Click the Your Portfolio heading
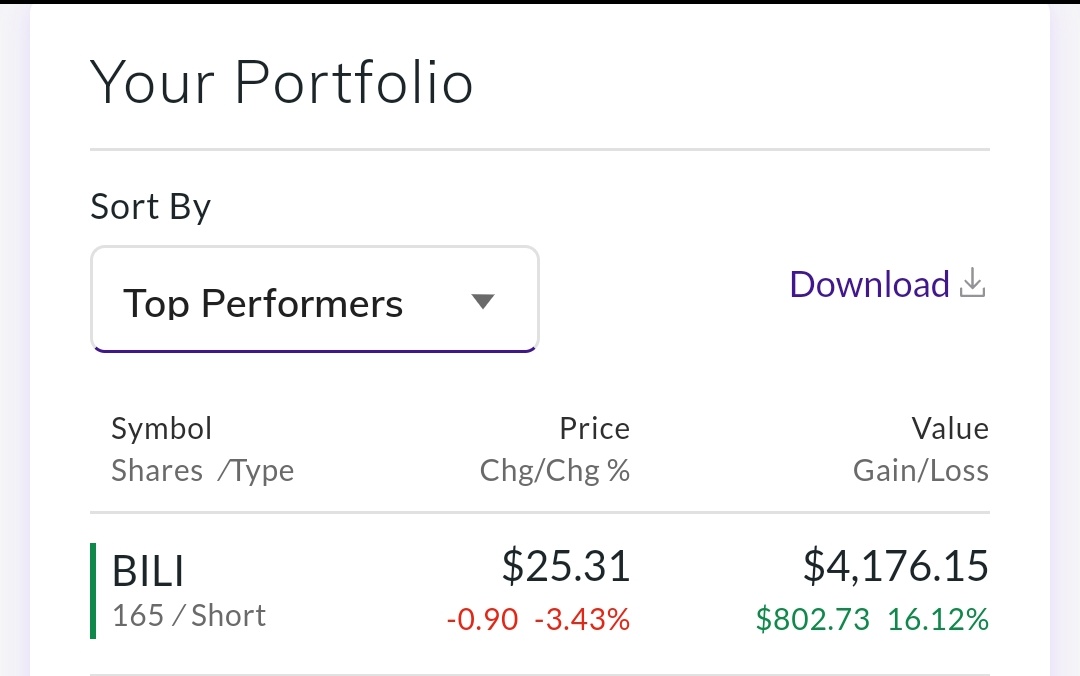The width and height of the screenshot is (1080, 676). click(281, 82)
